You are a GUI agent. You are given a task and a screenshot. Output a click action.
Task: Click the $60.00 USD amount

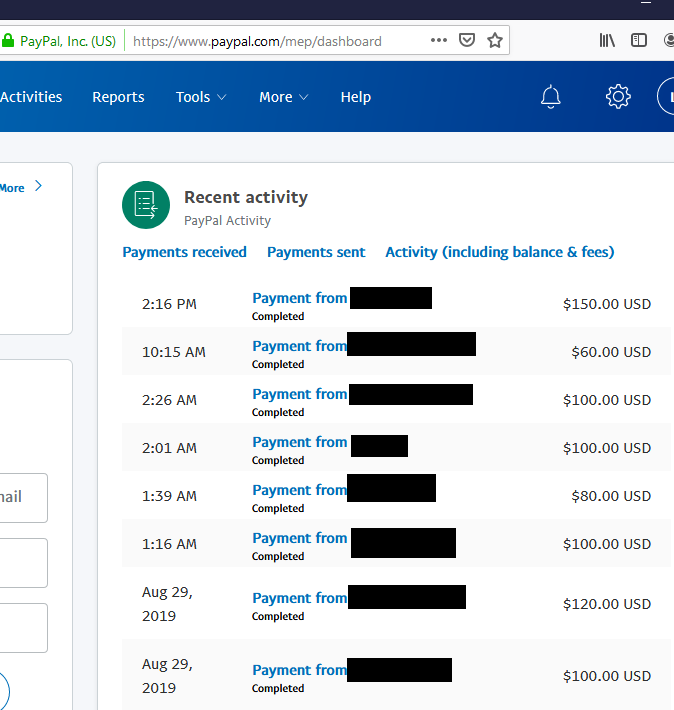611,352
